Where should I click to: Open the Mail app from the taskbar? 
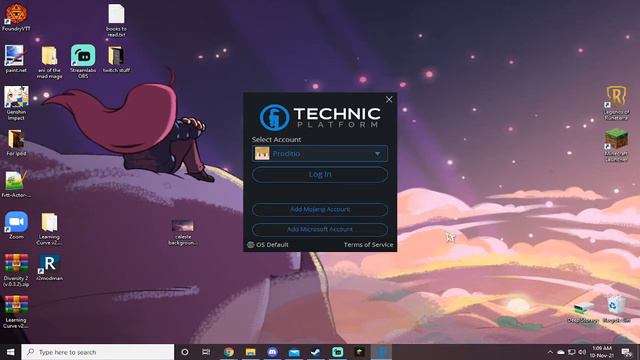click(294, 352)
